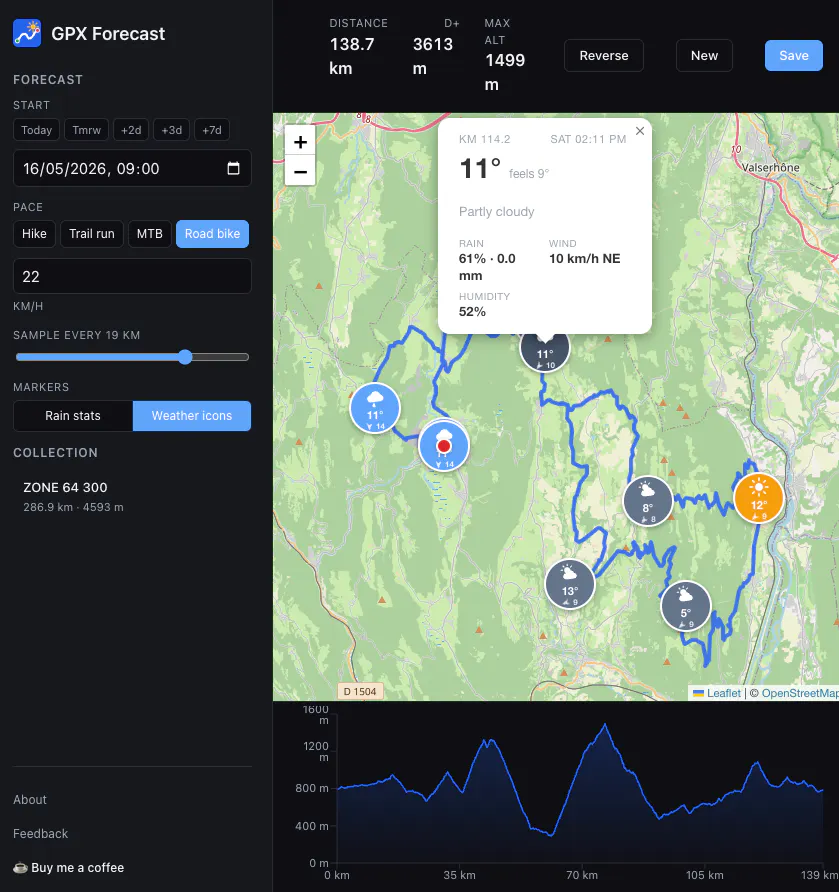
Task: Click the red-dot start marker on the route
Action: click(444, 446)
